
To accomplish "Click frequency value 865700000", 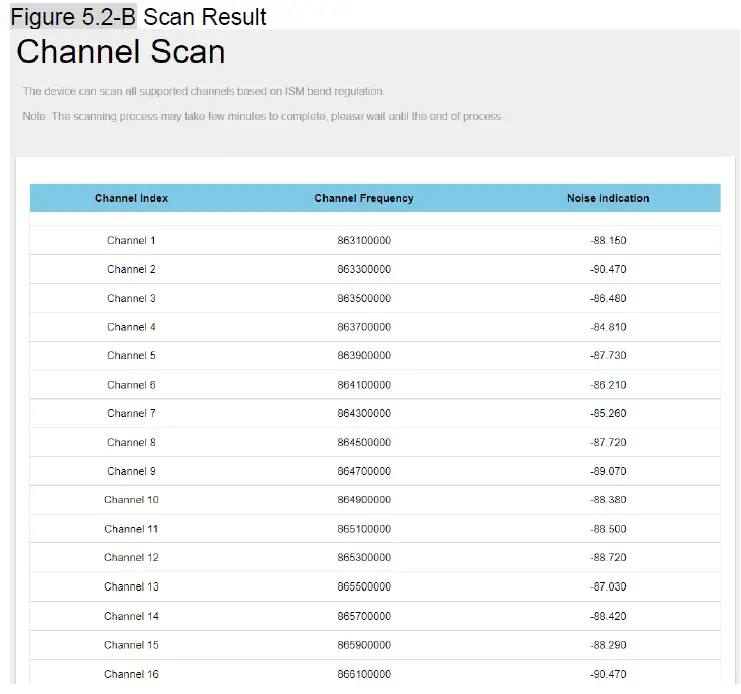I will click(x=364, y=617).
